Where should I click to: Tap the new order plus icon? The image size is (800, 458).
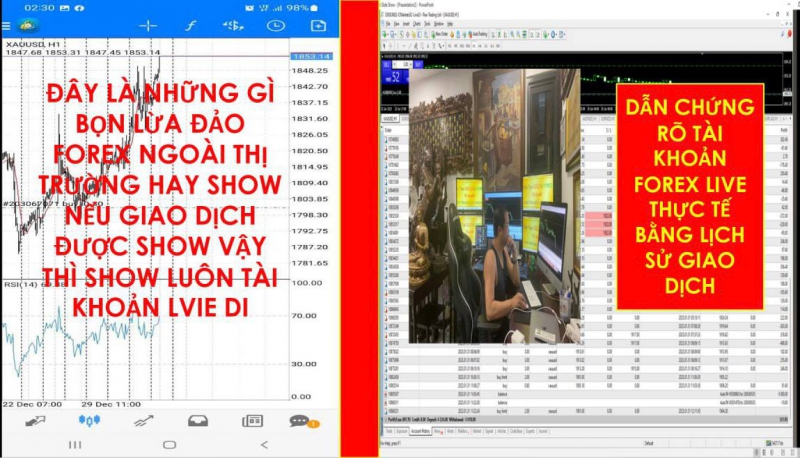click(318, 25)
